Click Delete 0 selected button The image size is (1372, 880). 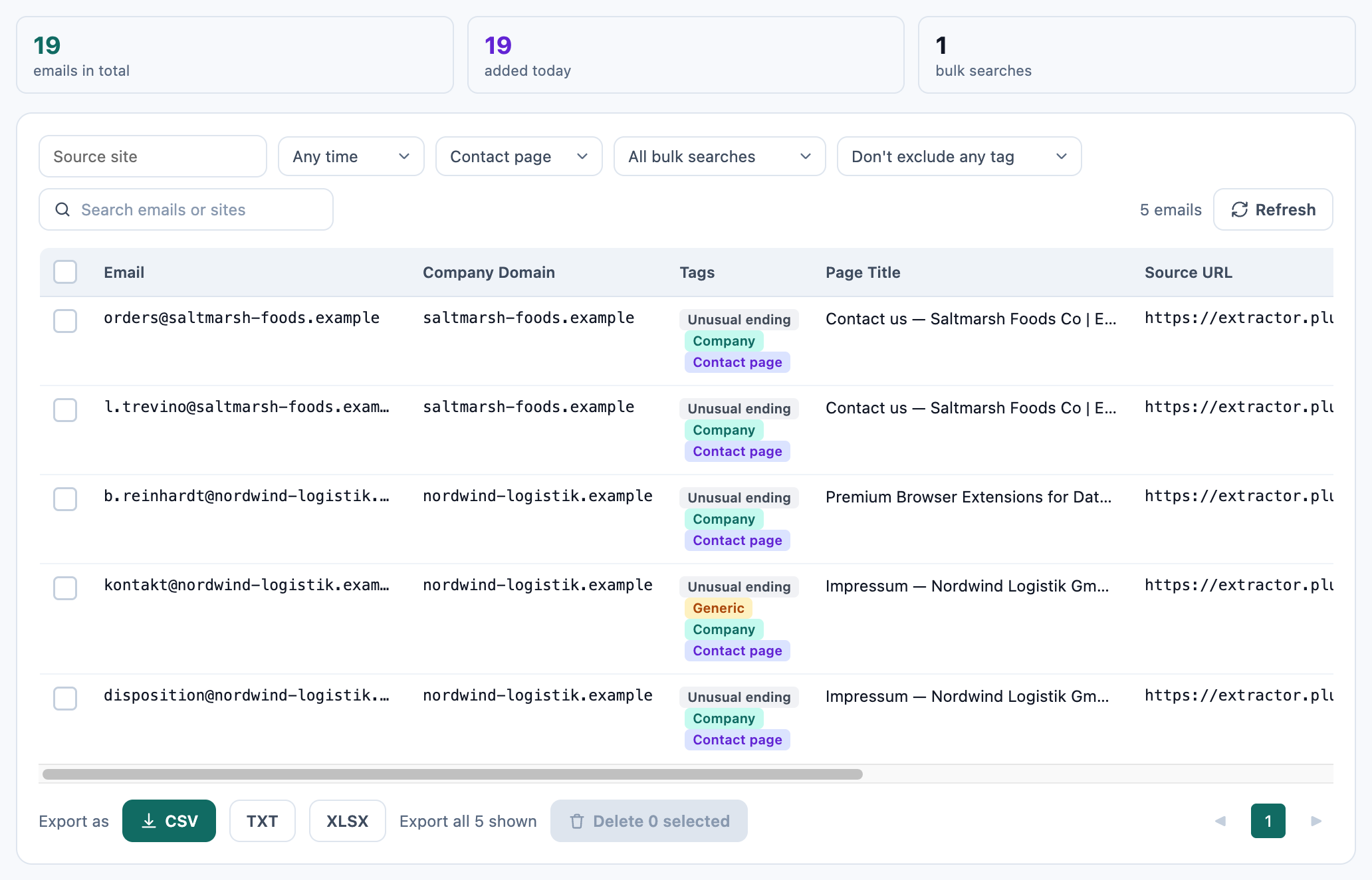[x=649, y=821]
